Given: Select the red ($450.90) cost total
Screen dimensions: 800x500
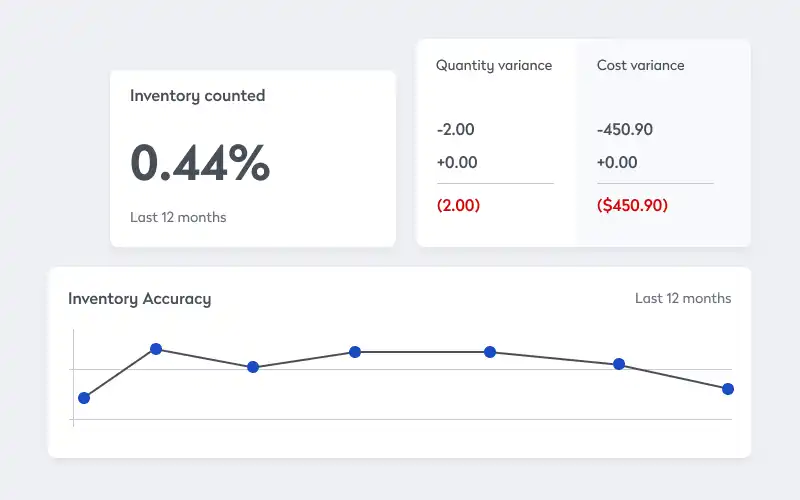Looking at the screenshot, I should 632,205.
